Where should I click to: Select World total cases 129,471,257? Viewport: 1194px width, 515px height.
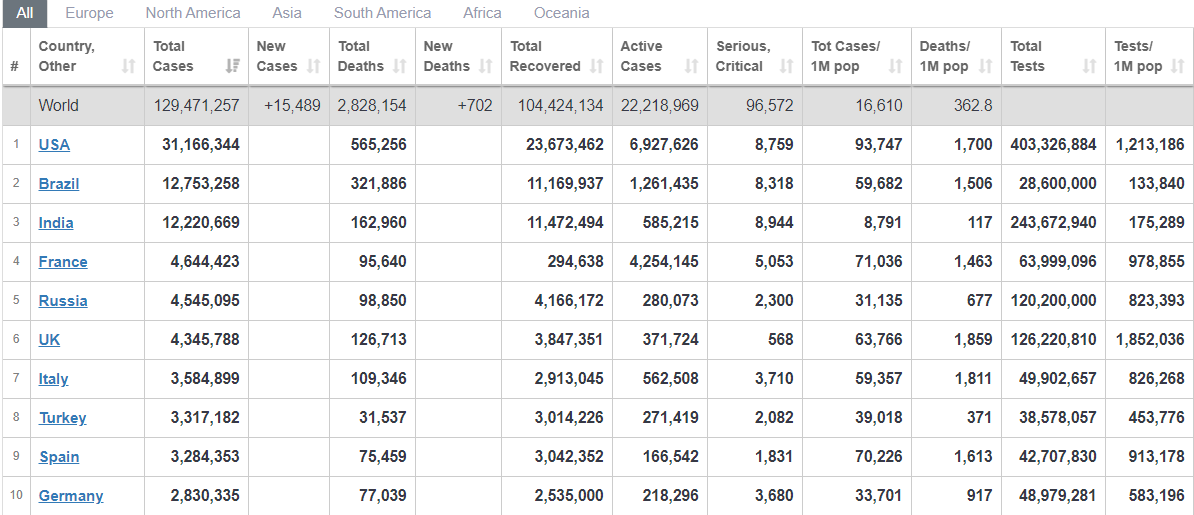pyautogui.click(x=196, y=105)
